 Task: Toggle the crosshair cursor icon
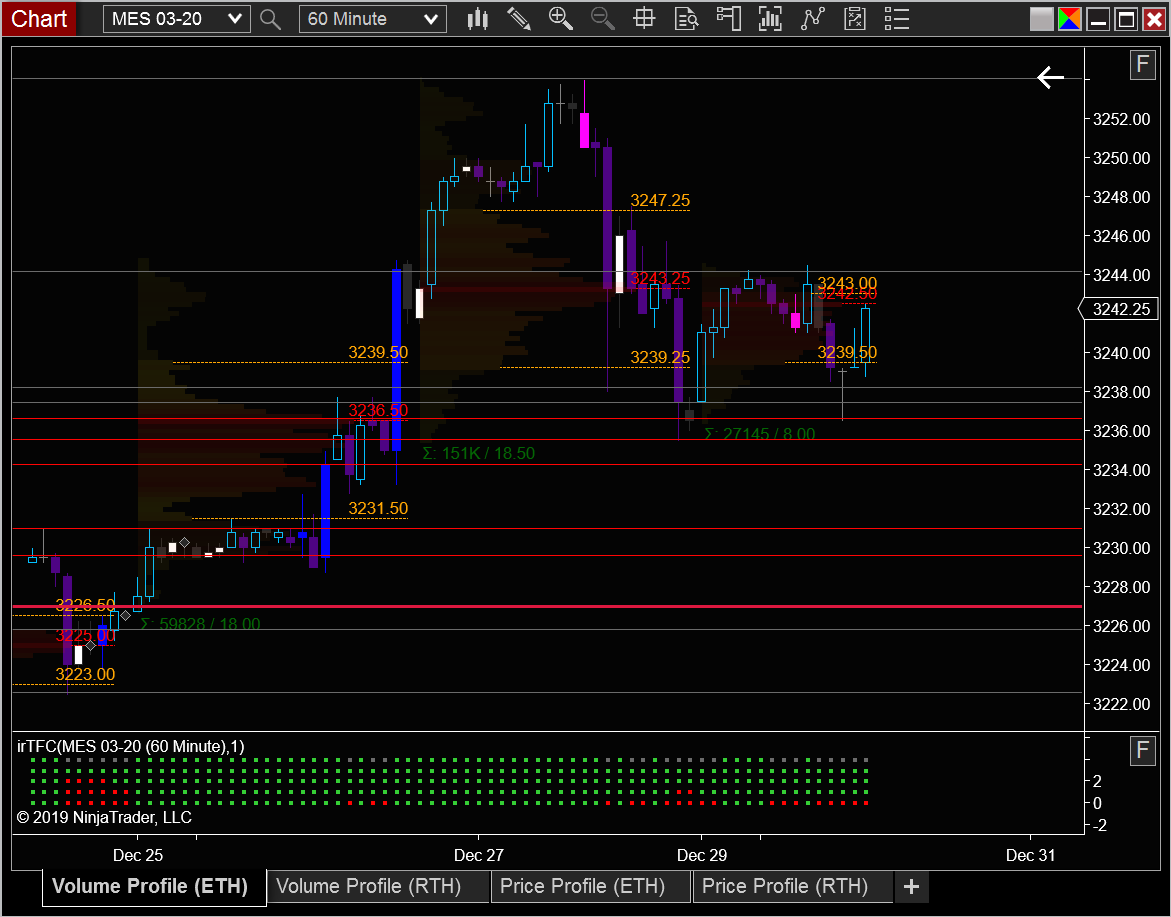(x=644, y=19)
